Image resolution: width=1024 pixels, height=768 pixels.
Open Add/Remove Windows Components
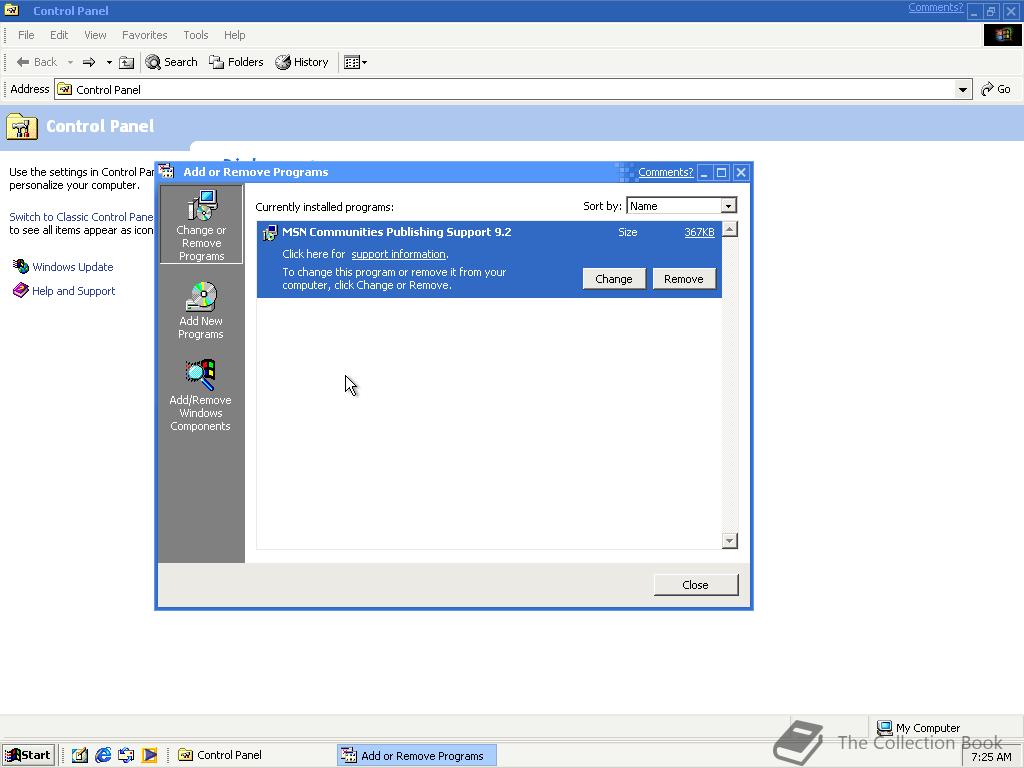200,394
